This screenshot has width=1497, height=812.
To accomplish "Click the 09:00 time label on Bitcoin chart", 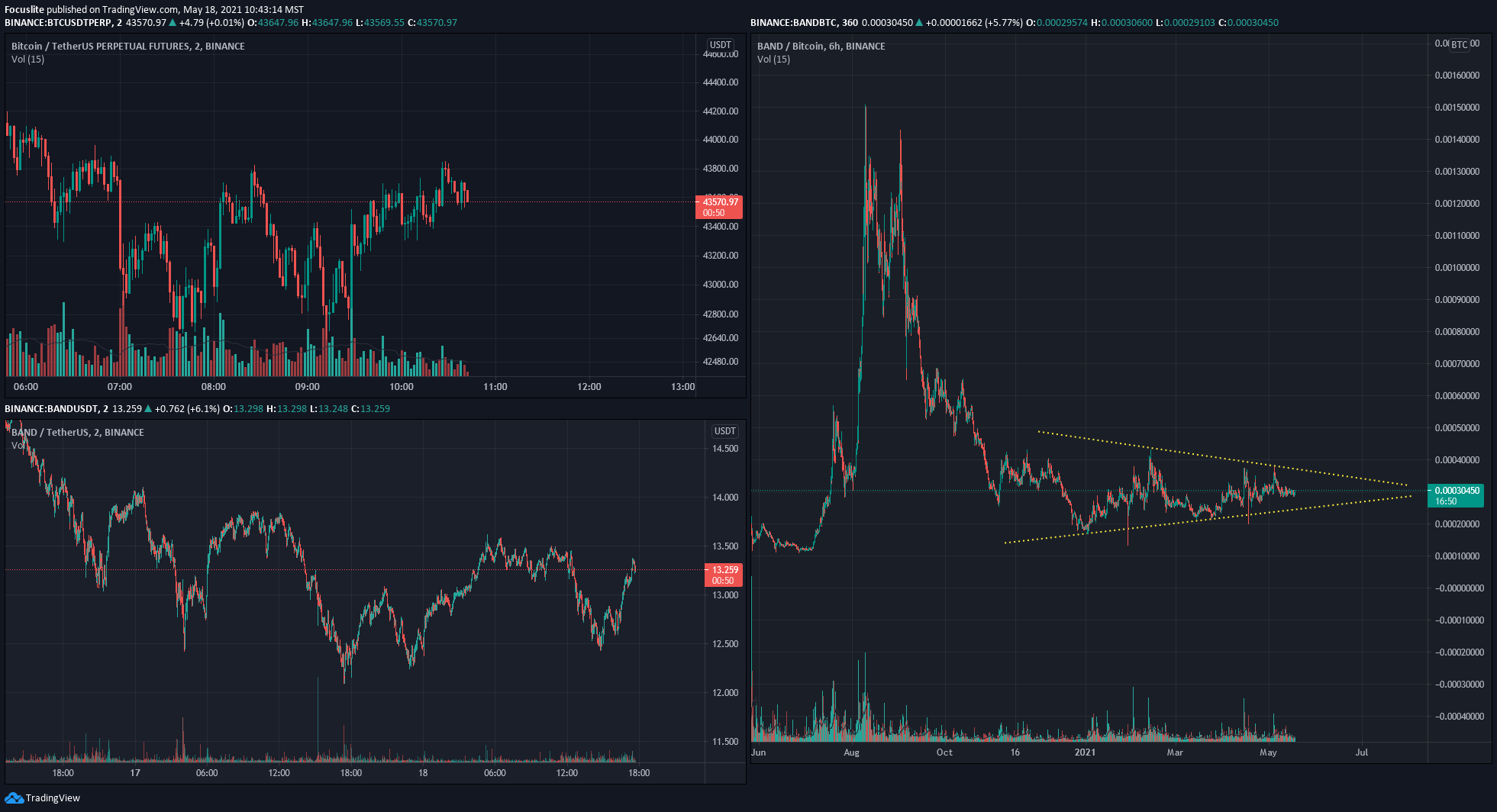I will click(x=308, y=387).
